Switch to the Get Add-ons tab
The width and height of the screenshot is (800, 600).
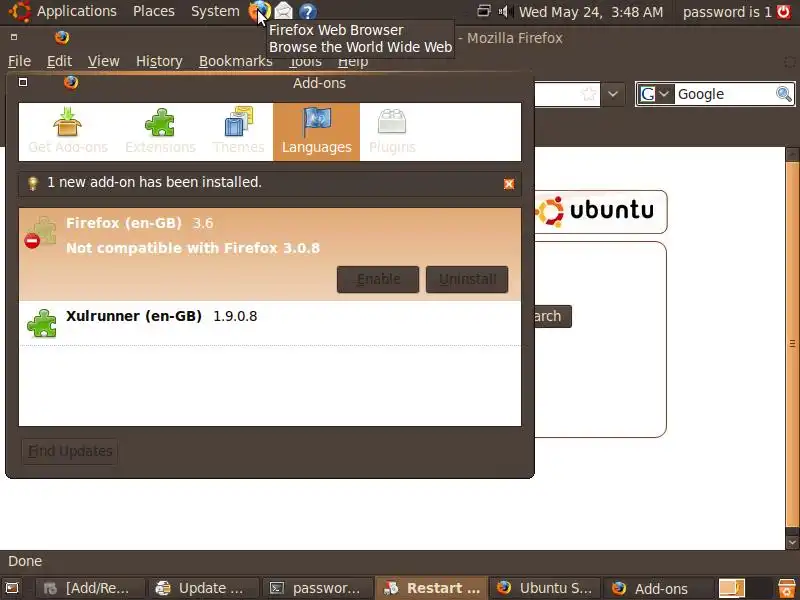68,132
